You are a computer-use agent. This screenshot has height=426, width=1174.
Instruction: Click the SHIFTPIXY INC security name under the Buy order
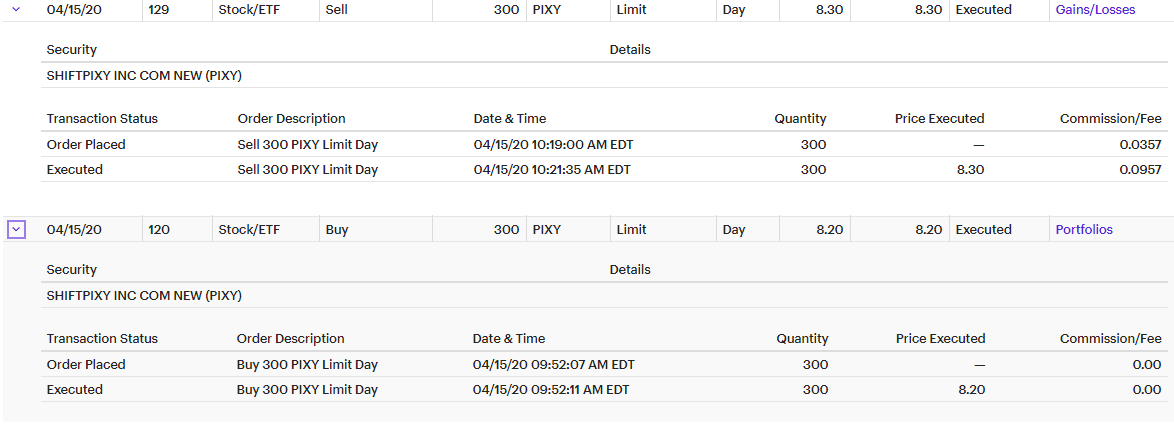[144, 295]
